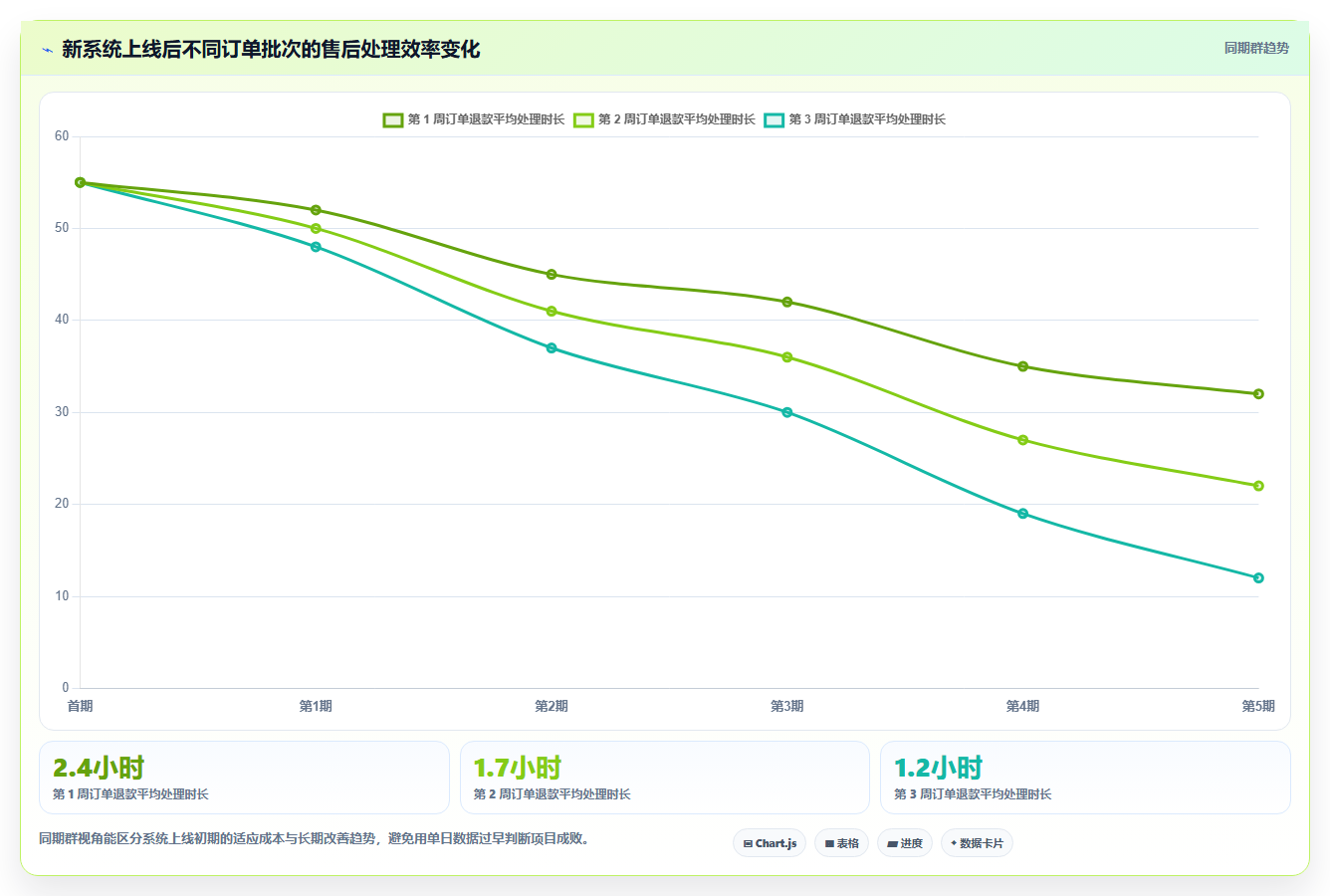Click the 10 y-axis tick label
1330x896 pixels.
[62, 596]
